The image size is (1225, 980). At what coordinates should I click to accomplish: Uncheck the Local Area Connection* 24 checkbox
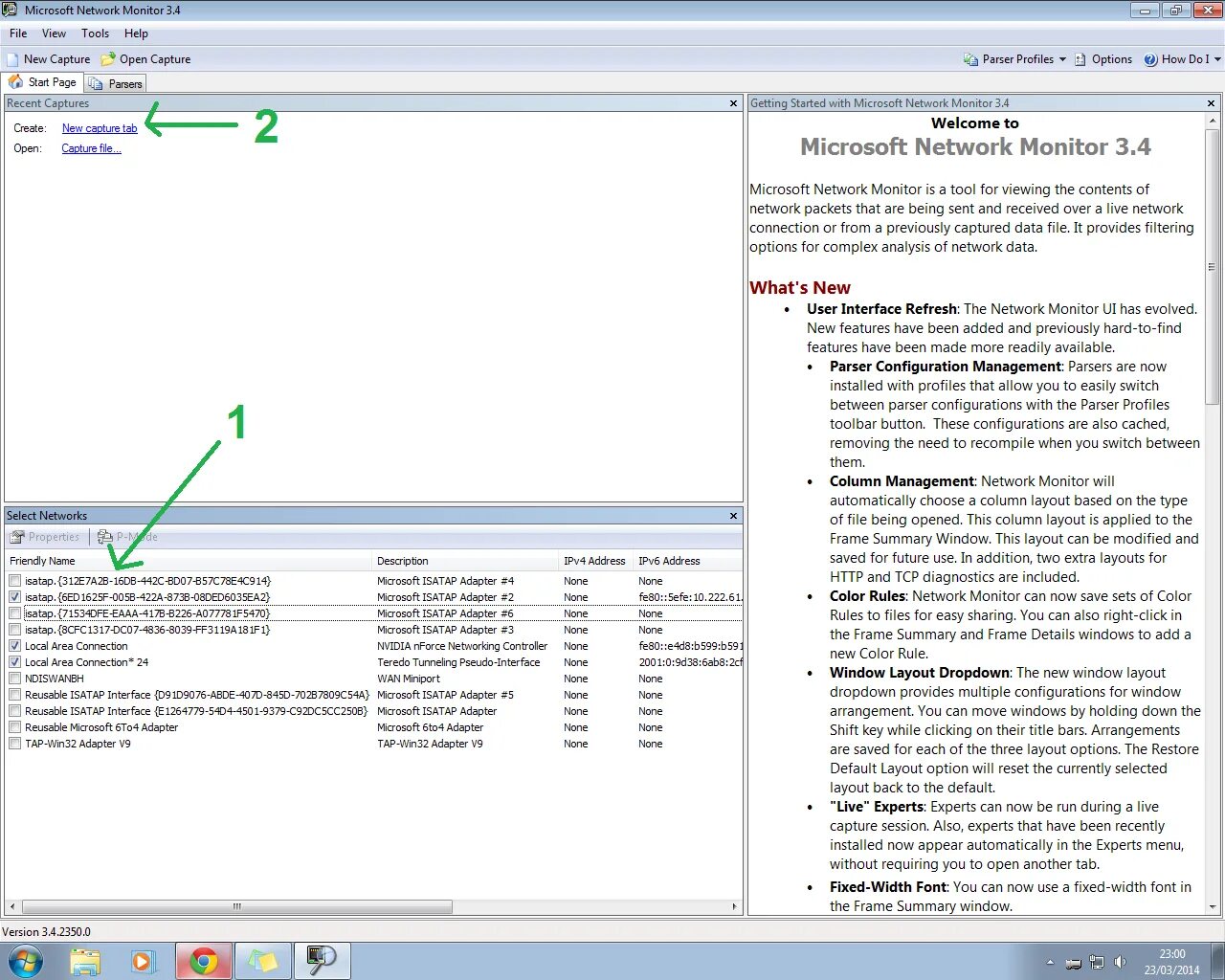[x=14, y=662]
